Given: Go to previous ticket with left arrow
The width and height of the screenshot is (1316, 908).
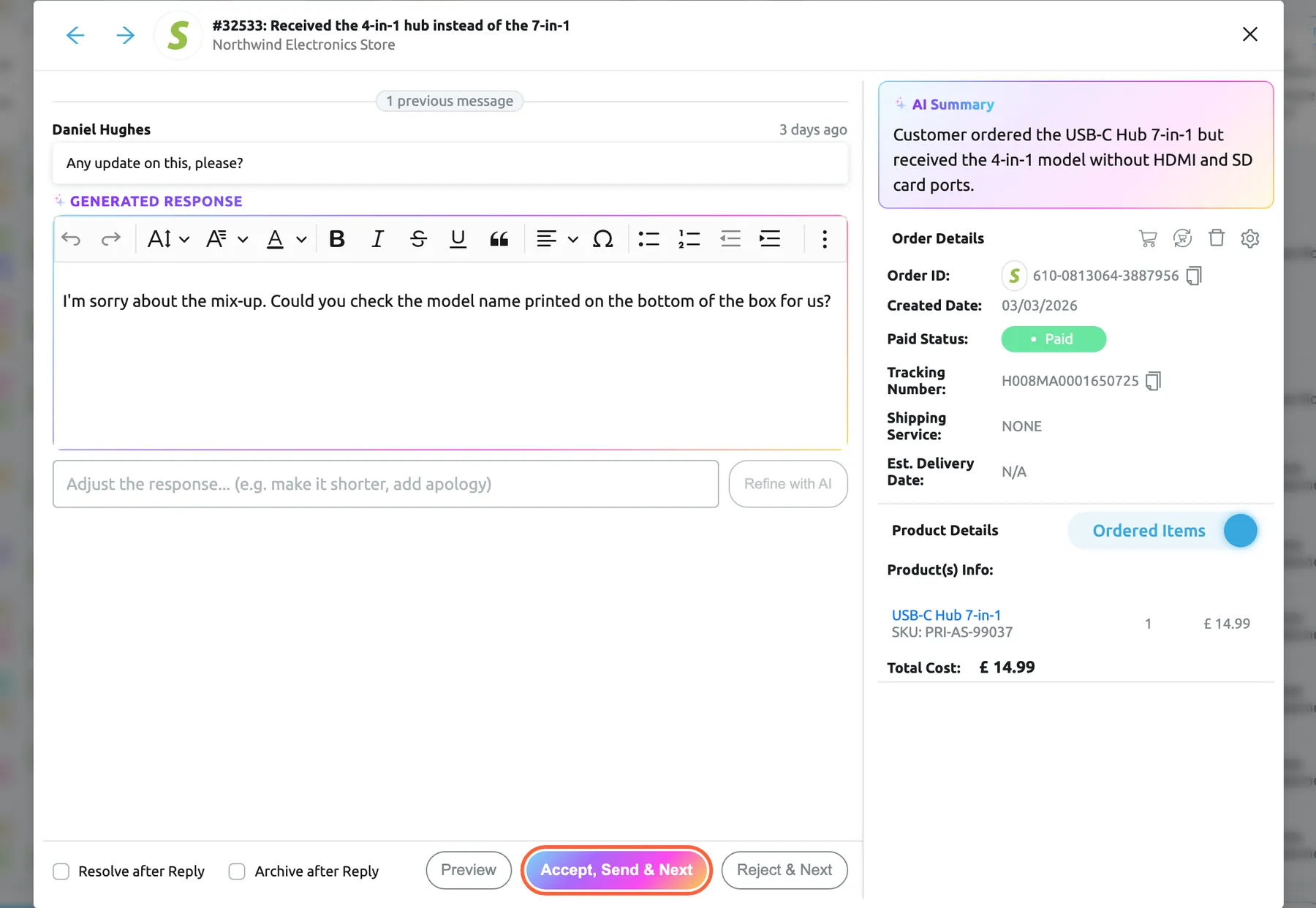Looking at the screenshot, I should 75,35.
